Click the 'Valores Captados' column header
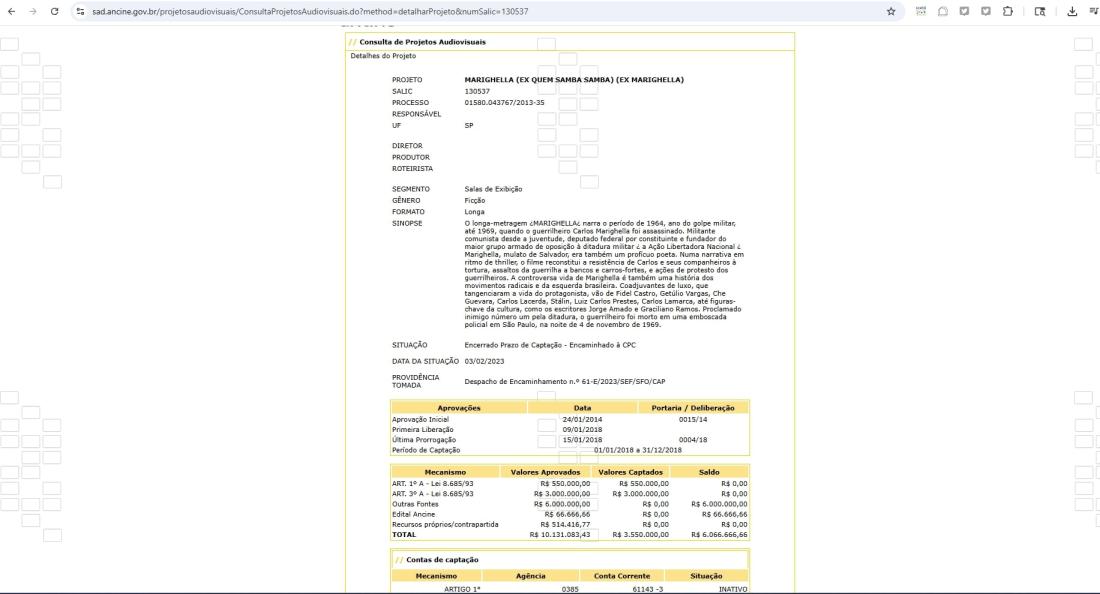This screenshot has height=594, width=1100. pyautogui.click(x=632, y=471)
